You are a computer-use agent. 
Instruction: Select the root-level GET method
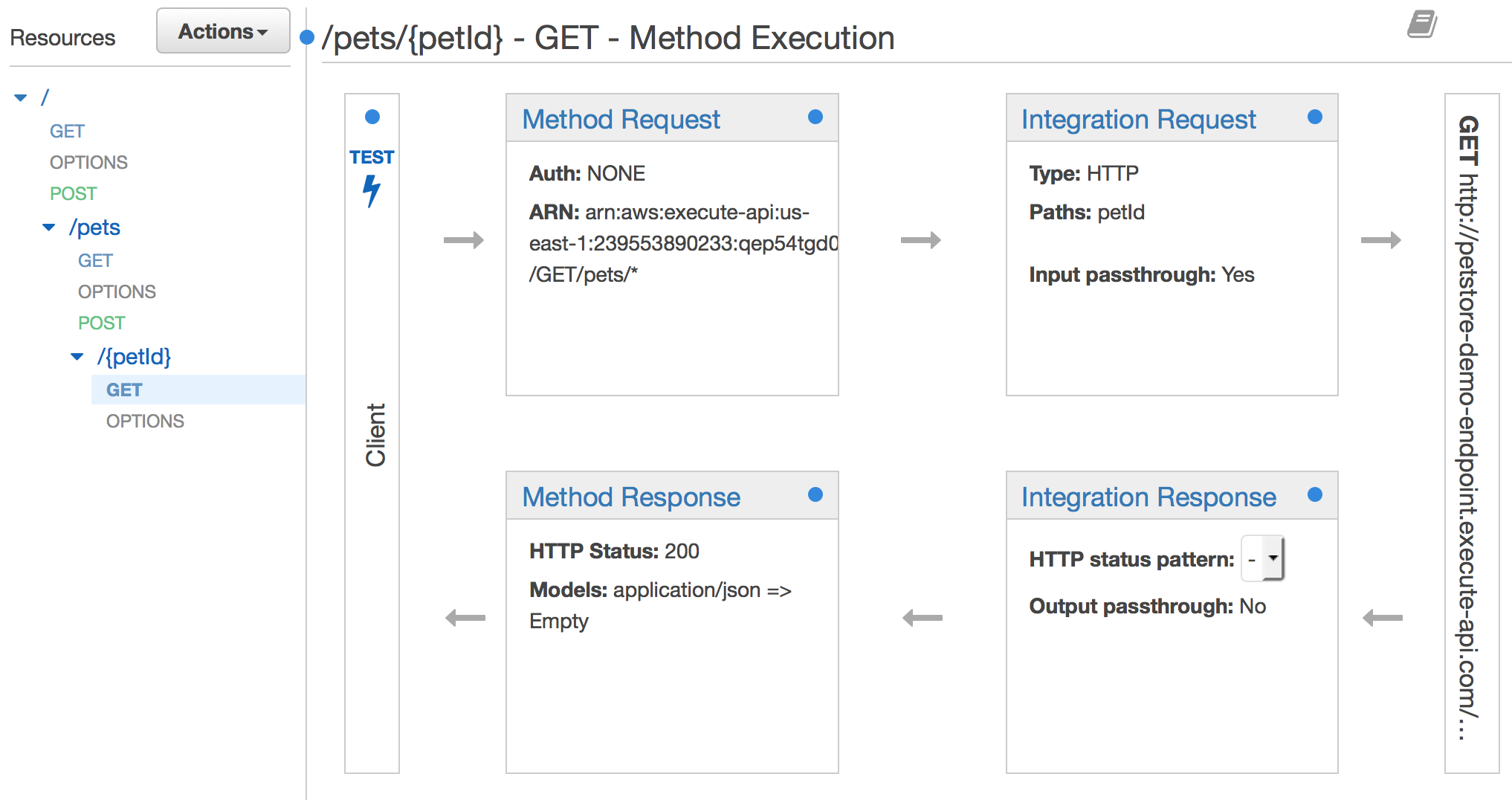[67, 131]
